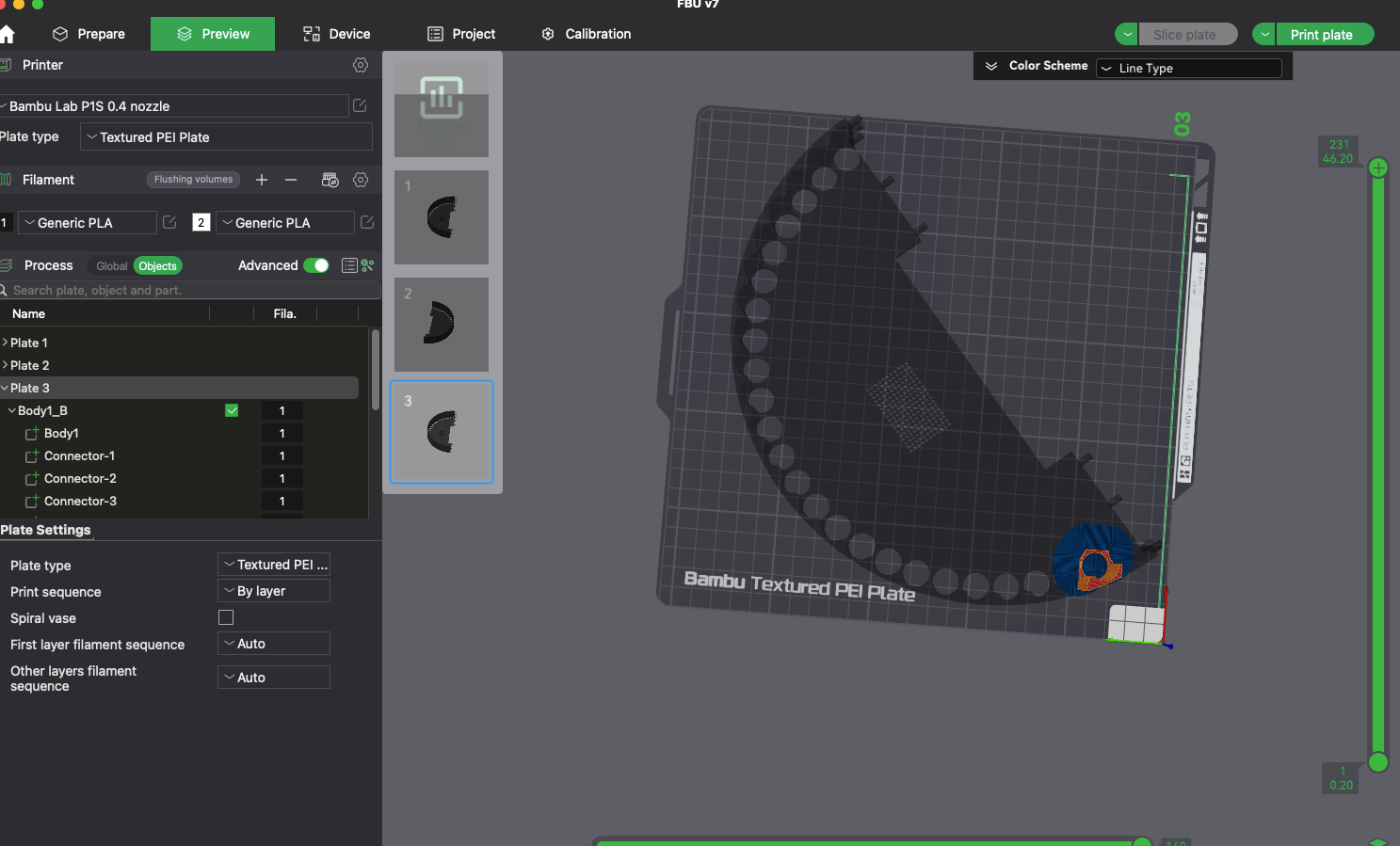
Task: Click search plate, object and part field
Action: [x=190, y=290]
